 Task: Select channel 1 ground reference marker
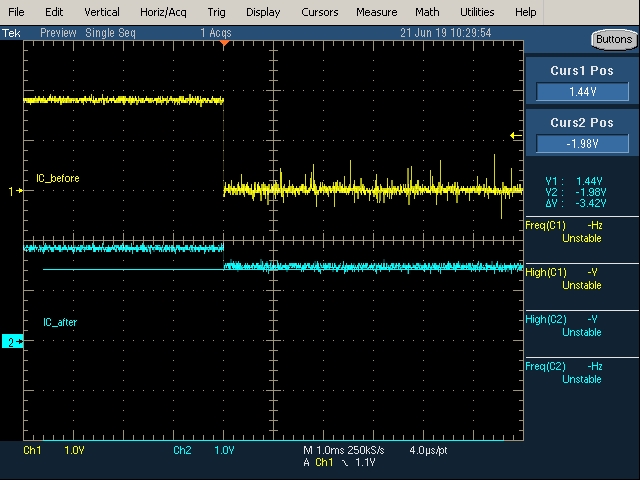pyautogui.click(x=16, y=191)
